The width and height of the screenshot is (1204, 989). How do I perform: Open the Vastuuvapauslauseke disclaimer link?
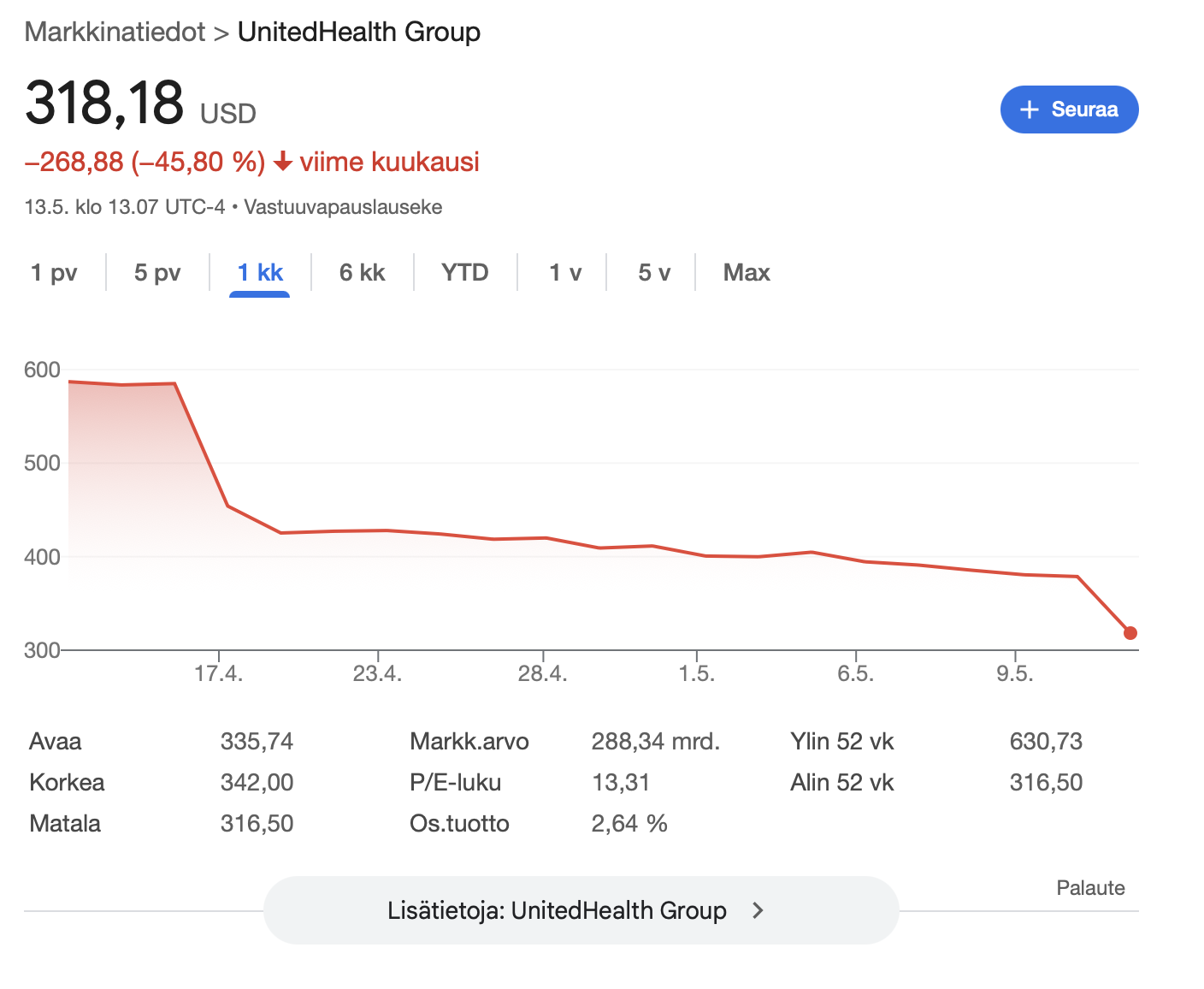pyautogui.click(x=343, y=207)
